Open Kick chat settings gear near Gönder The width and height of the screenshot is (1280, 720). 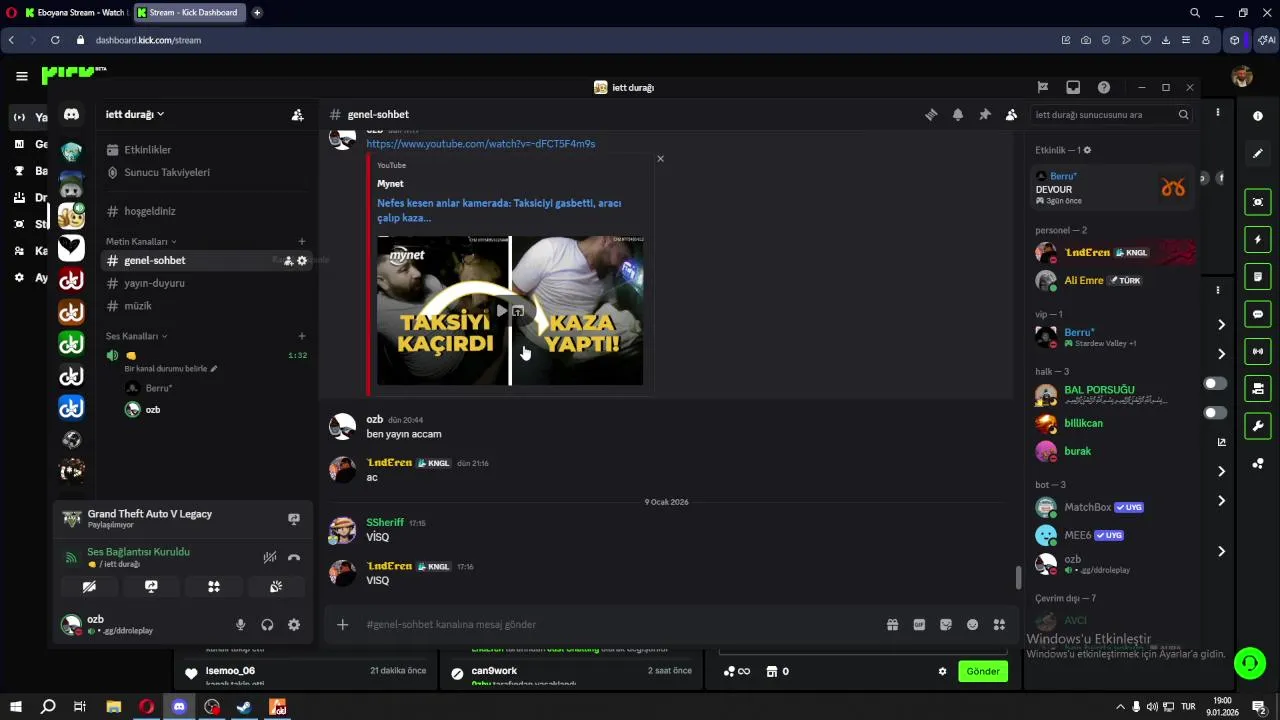tap(942, 672)
